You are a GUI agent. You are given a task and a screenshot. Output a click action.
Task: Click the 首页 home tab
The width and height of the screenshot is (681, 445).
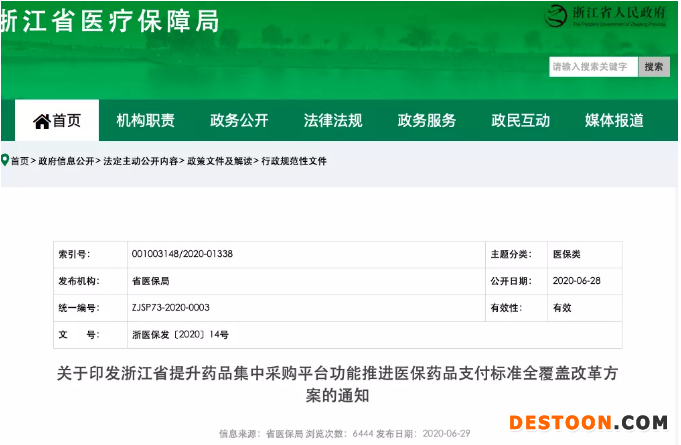point(57,121)
